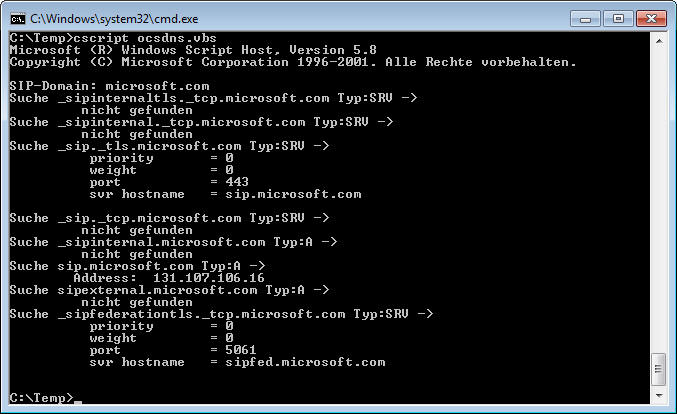Click the scrollbar down arrow

point(659,395)
